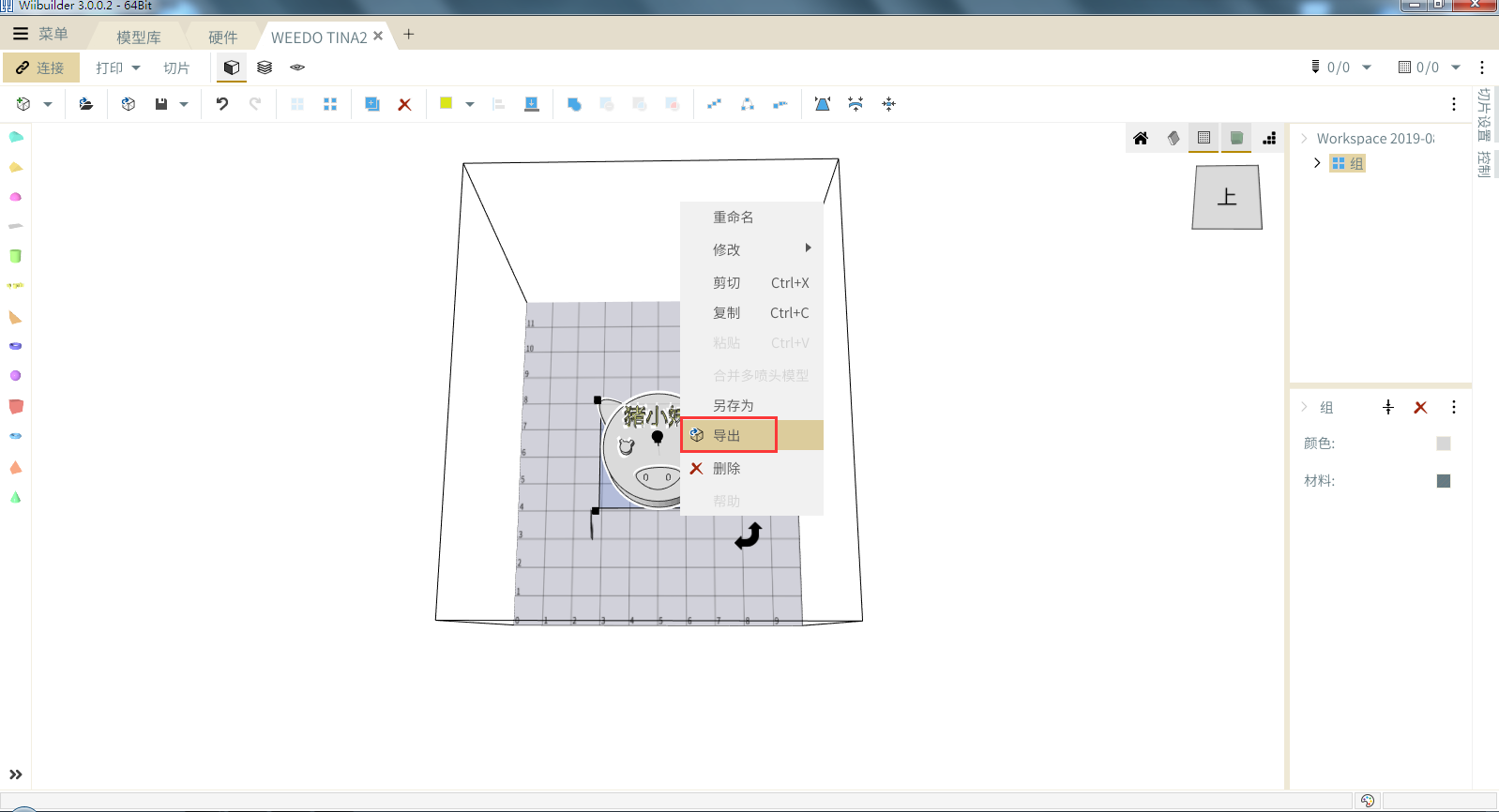Click the undo arrow in the toolbar

pos(222,104)
